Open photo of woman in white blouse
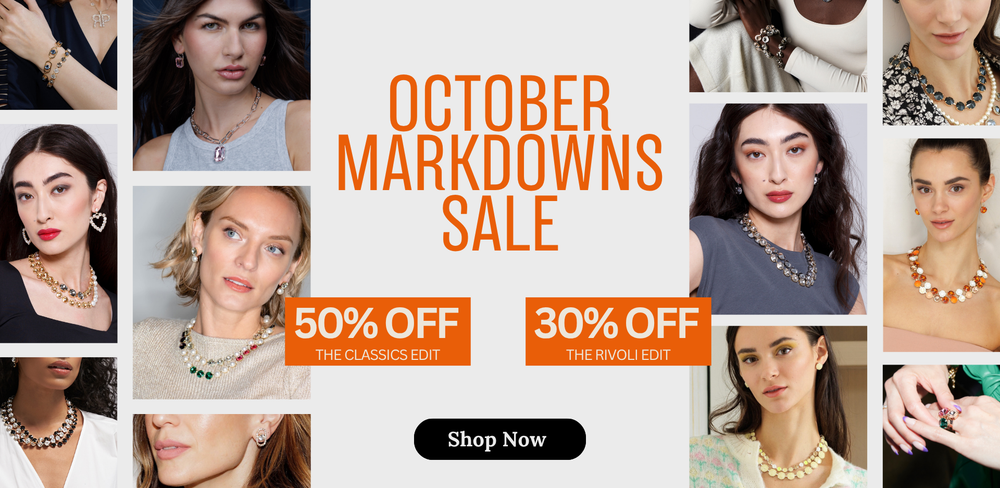 pos(58,422)
